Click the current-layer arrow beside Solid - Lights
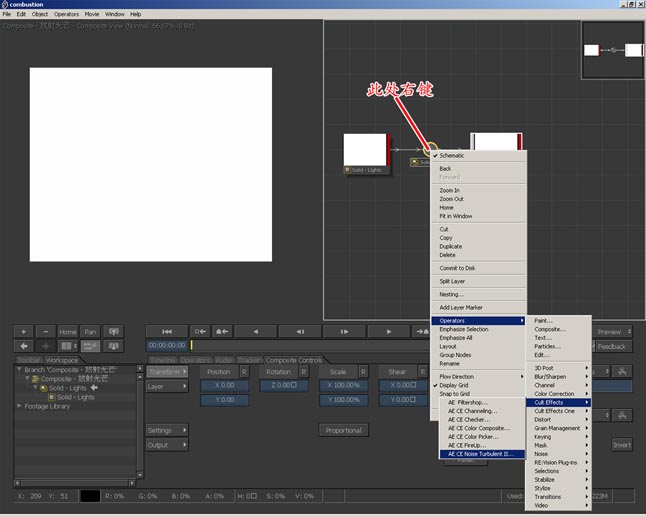The image size is (646, 517). pyautogui.click(x=94, y=388)
